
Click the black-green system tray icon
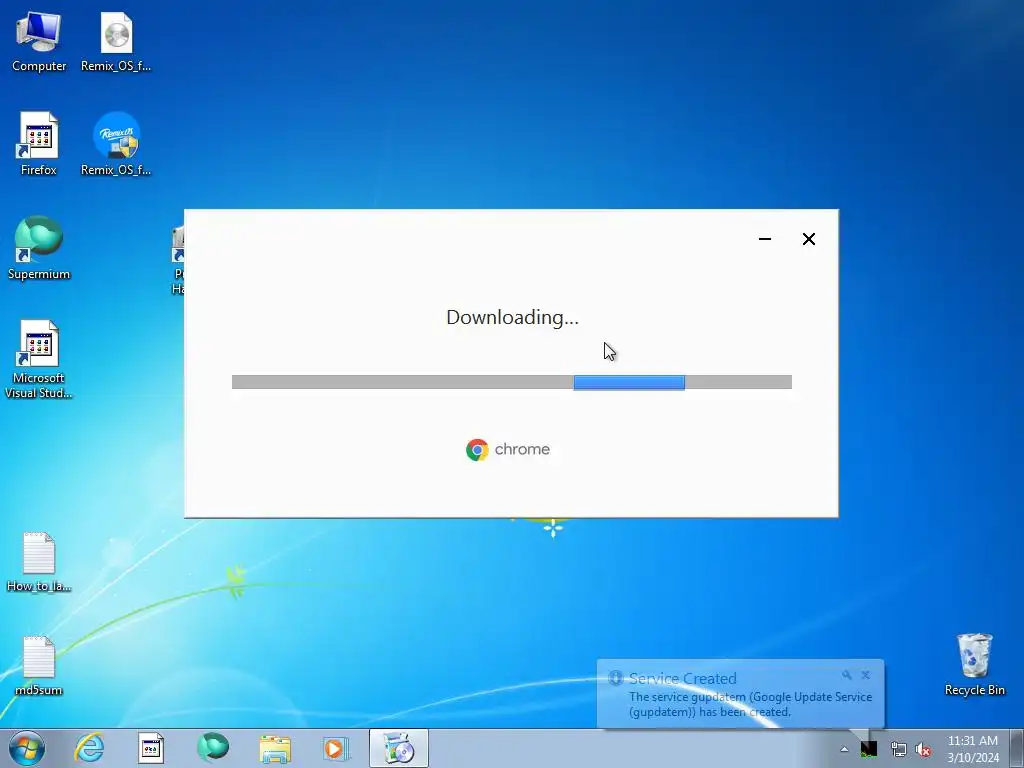[869, 749]
